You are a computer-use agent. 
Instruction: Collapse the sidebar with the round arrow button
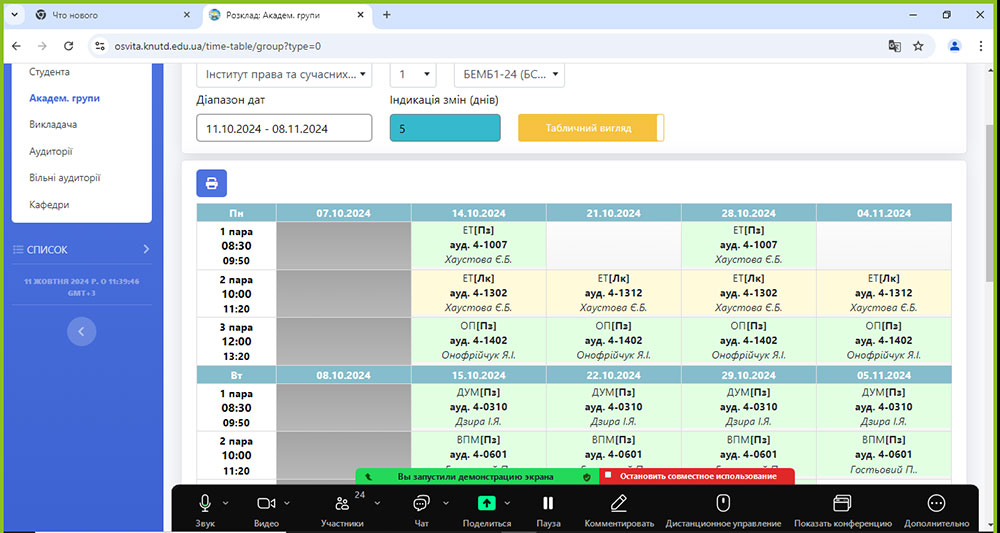(82, 332)
